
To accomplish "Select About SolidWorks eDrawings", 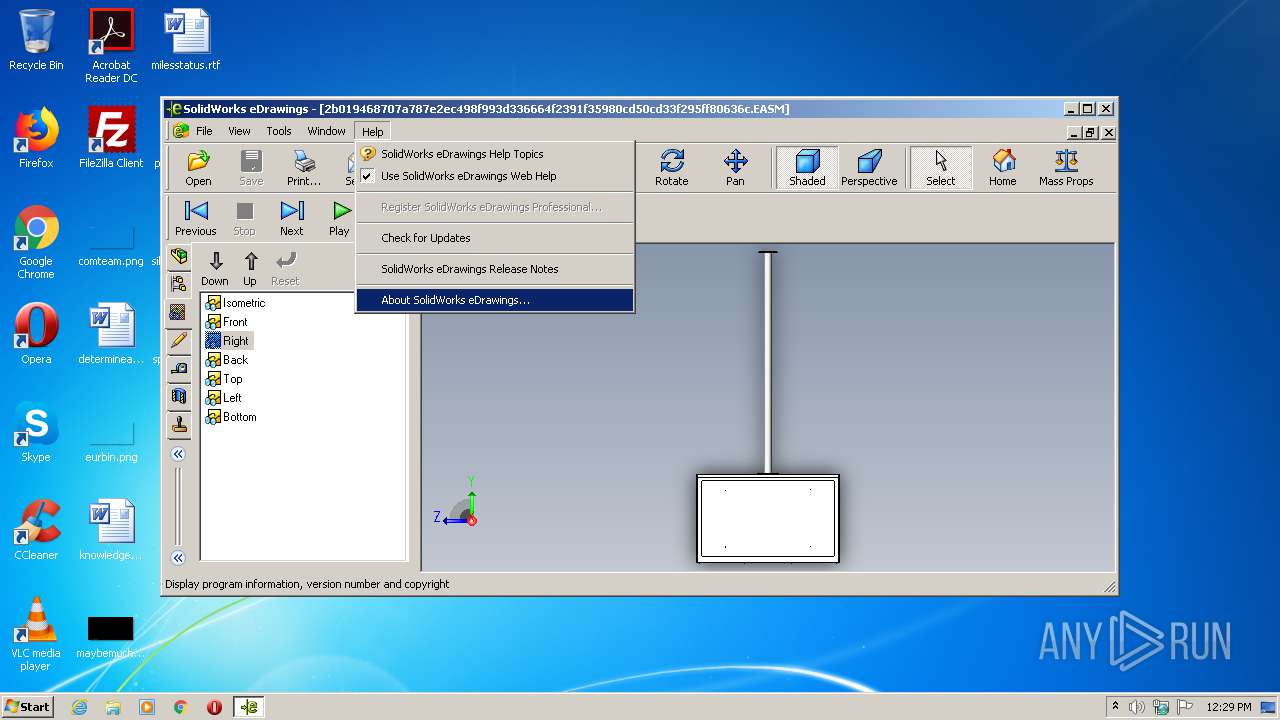I will [495, 300].
